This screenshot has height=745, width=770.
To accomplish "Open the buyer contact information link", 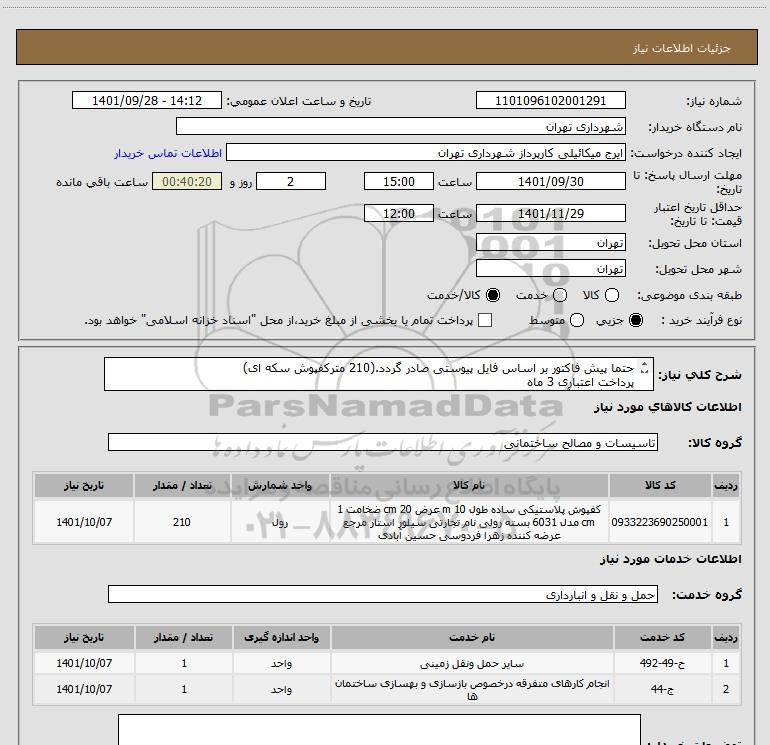I will pyautogui.click(x=168, y=153).
